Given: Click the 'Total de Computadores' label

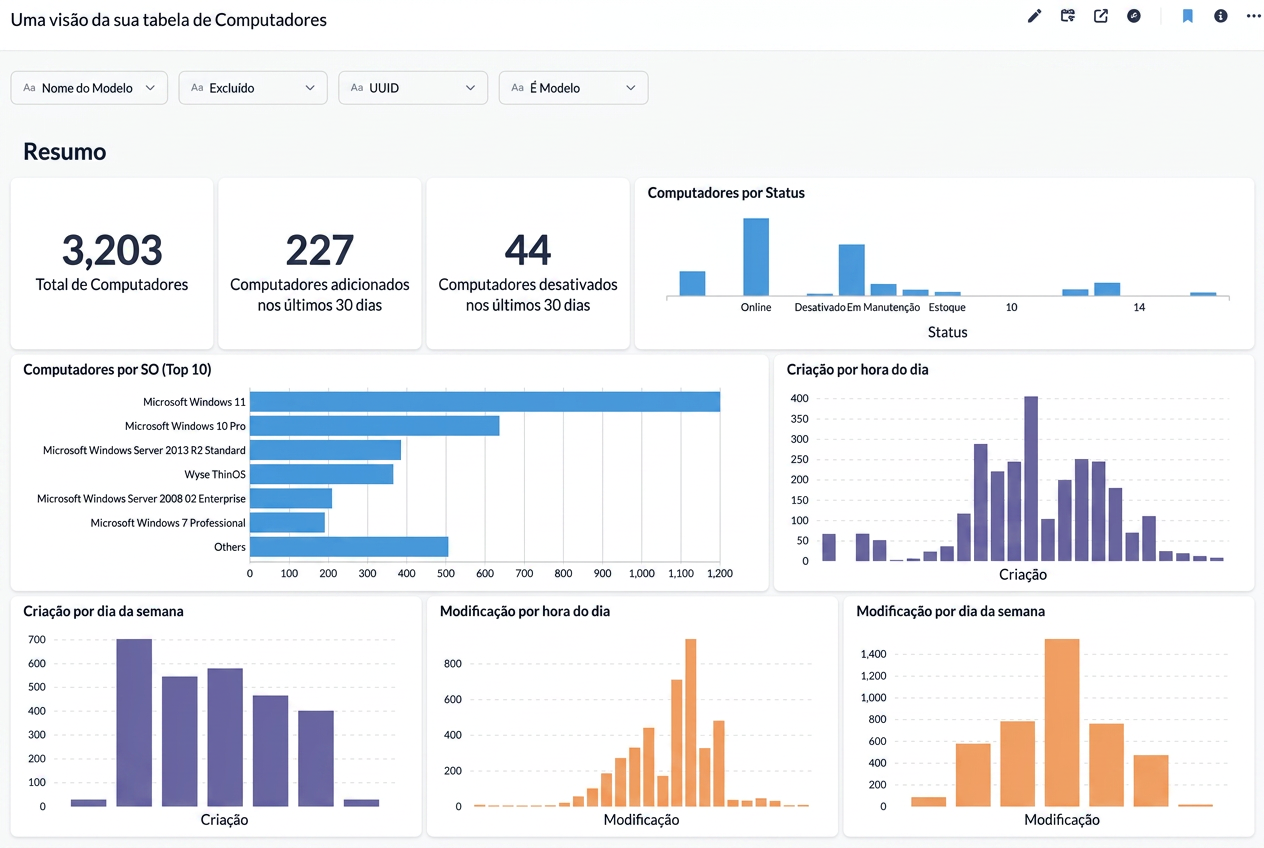Looking at the screenshot, I should coord(112,285).
